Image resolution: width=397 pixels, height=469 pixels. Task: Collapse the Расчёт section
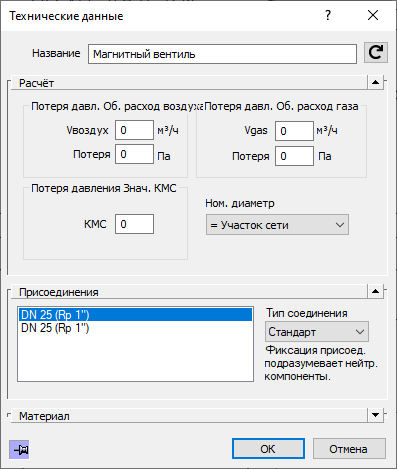[x=376, y=82]
